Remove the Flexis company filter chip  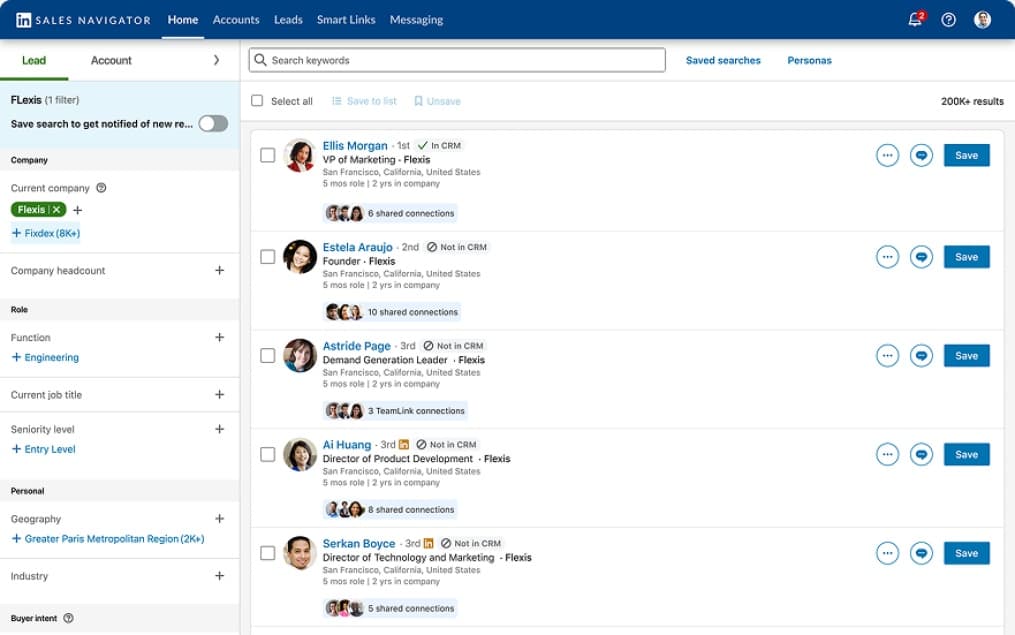click(x=56, y=209)
